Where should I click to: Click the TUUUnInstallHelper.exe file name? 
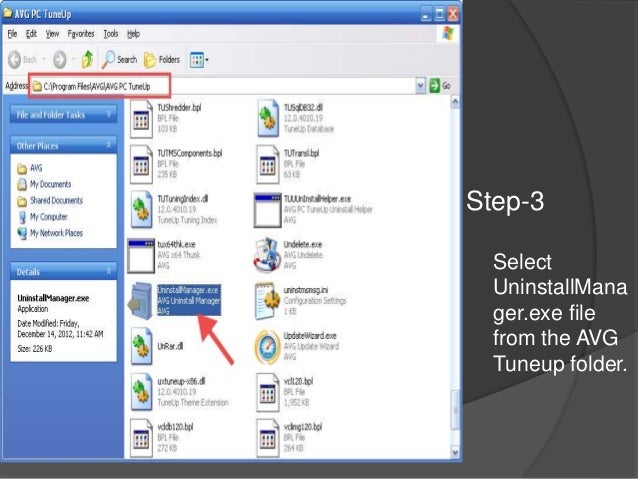click(x=317, y=199)
